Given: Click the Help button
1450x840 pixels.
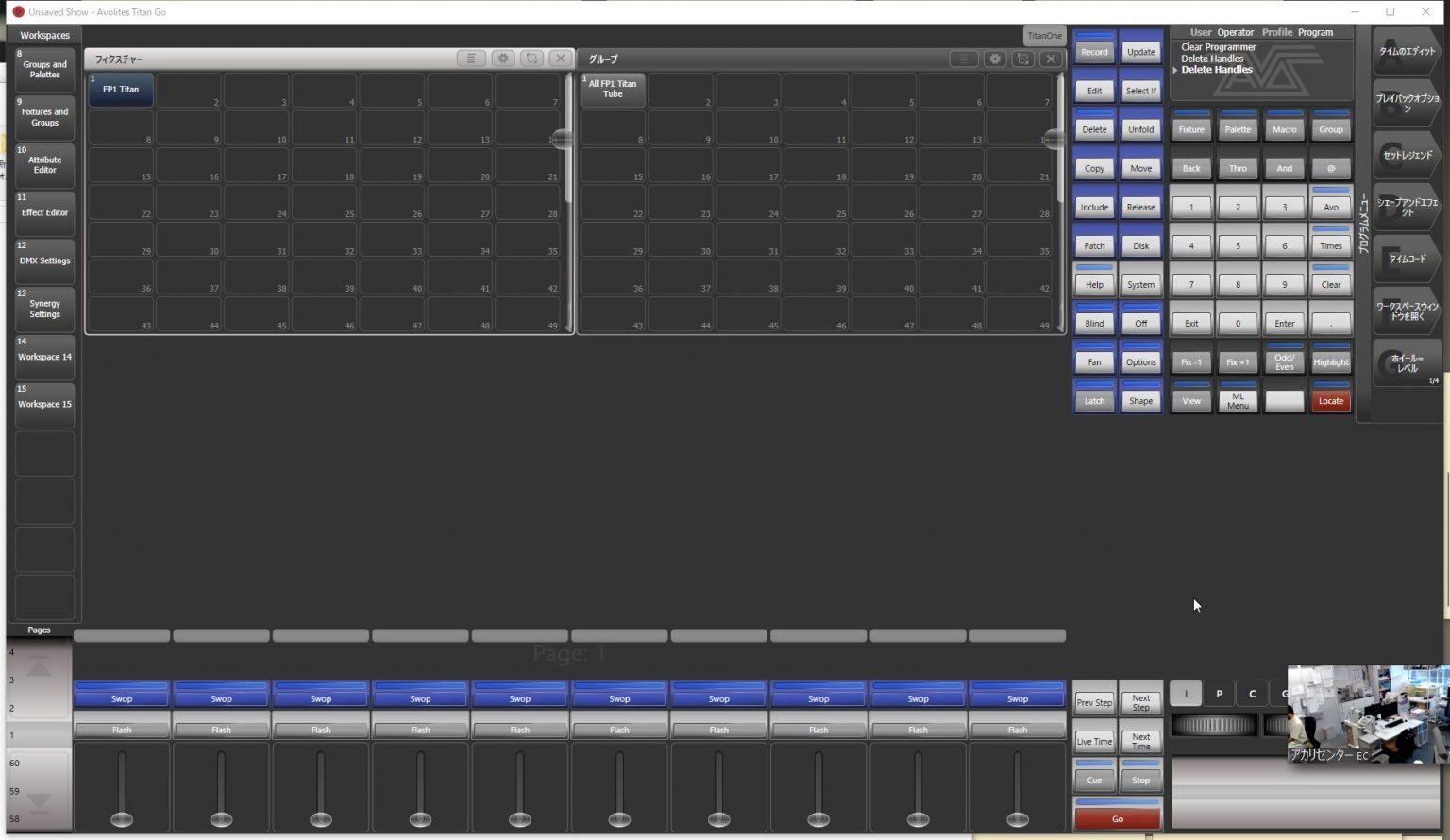Looking at the screenshot, I should 1094,284.
